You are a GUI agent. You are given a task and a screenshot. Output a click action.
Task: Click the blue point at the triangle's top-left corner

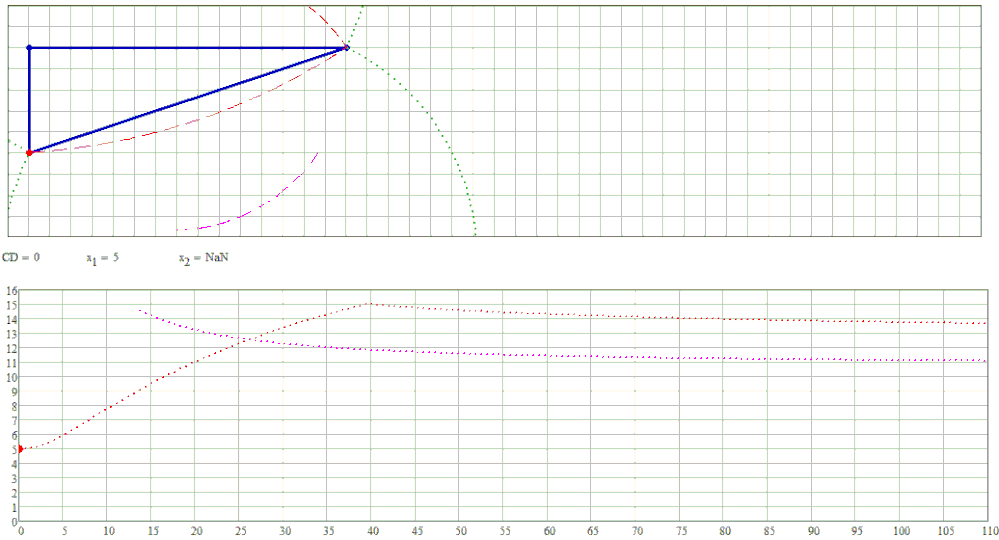click(29, 48)
